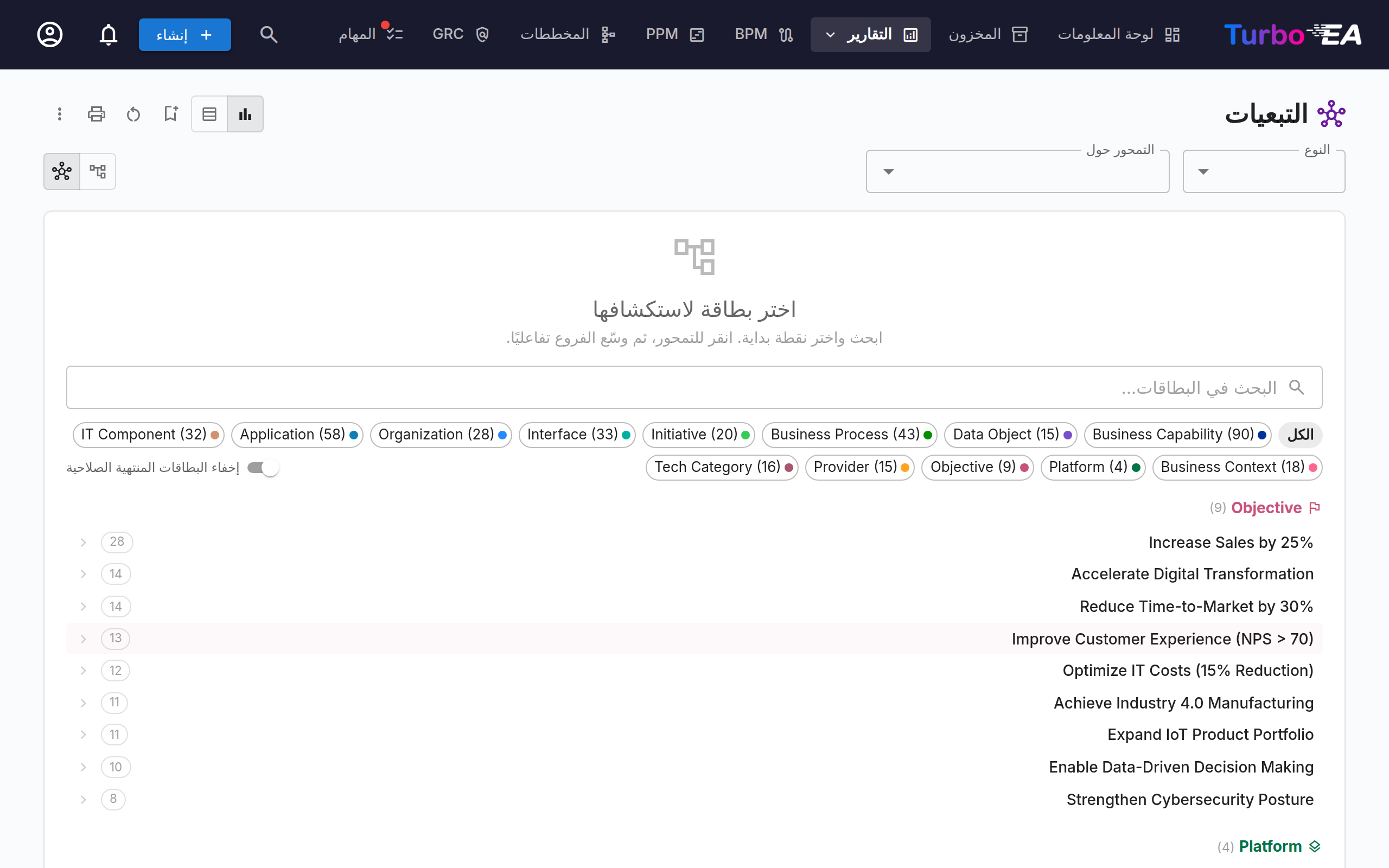
Task: Filter by Data Object (15)
Action: click(x=1011, y=435)
